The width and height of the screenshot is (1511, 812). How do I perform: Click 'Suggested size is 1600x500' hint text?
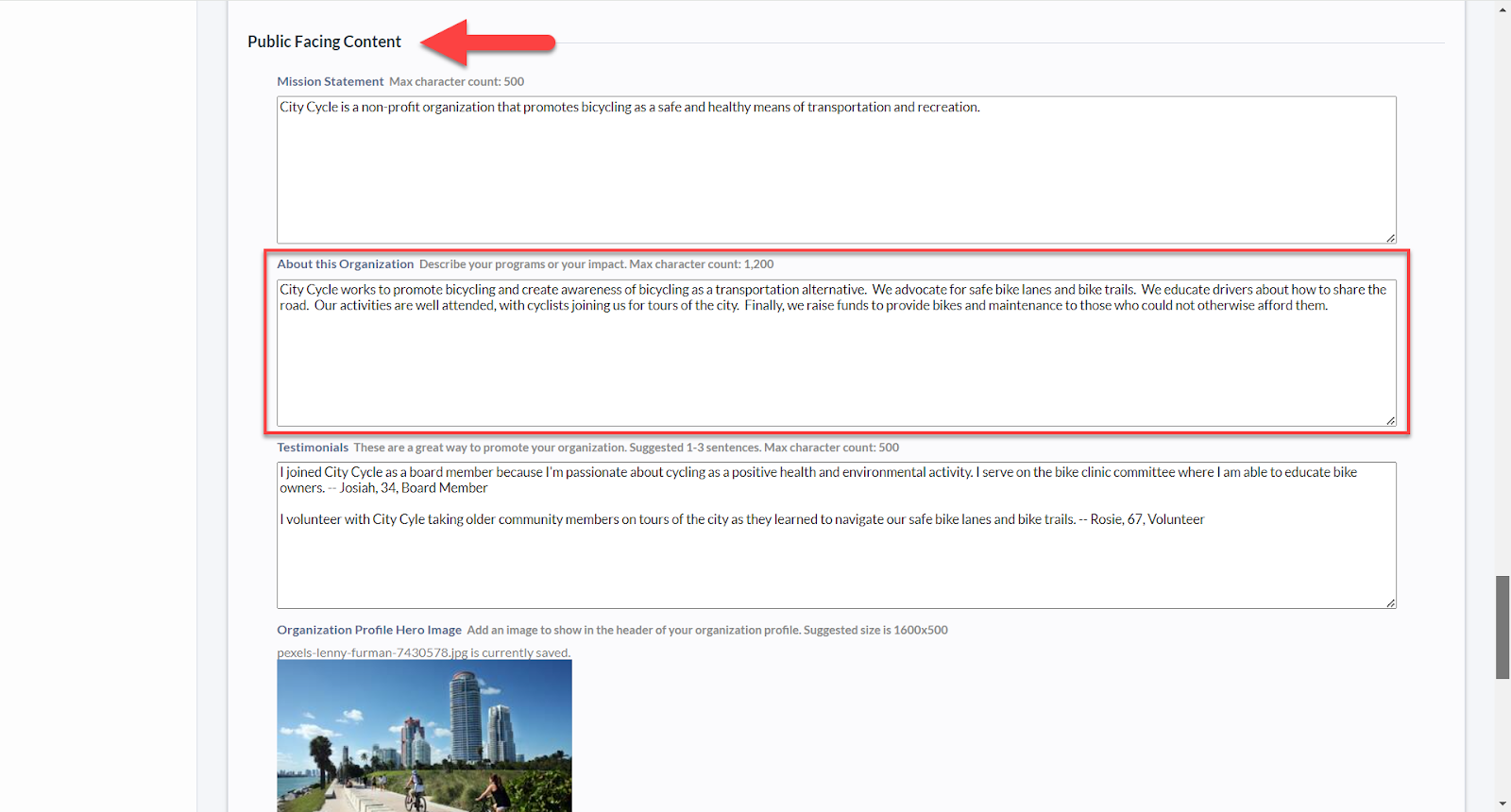click(875, 630)
